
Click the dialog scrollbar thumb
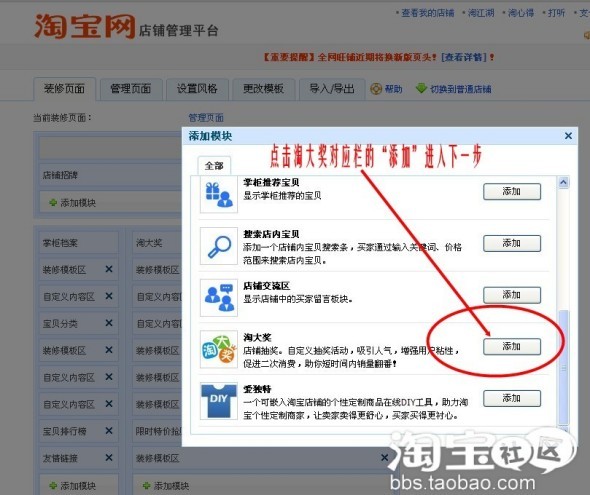click(563, 367)
